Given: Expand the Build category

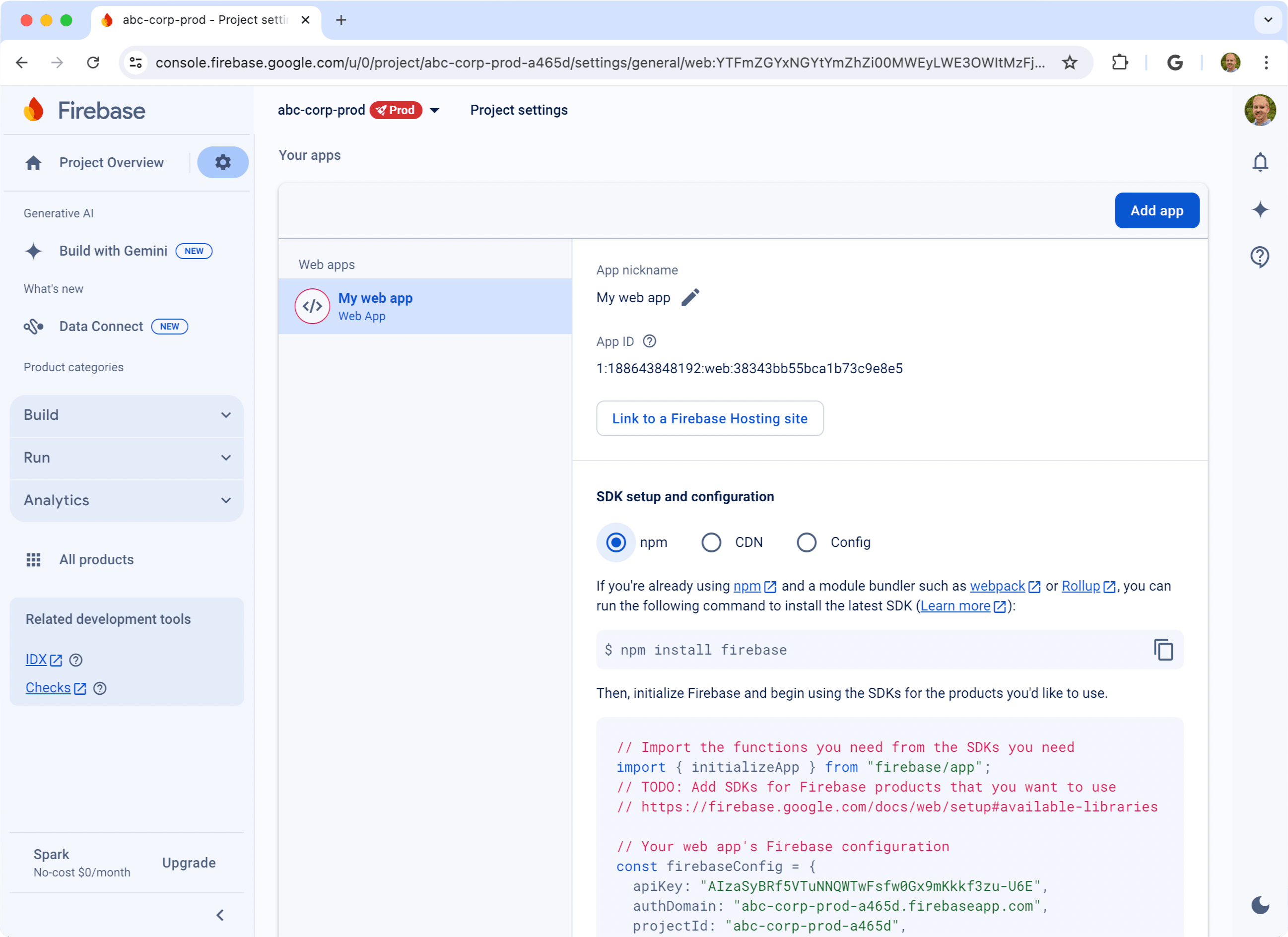Looking at the screenshot, I should click(x=127, y=415).
